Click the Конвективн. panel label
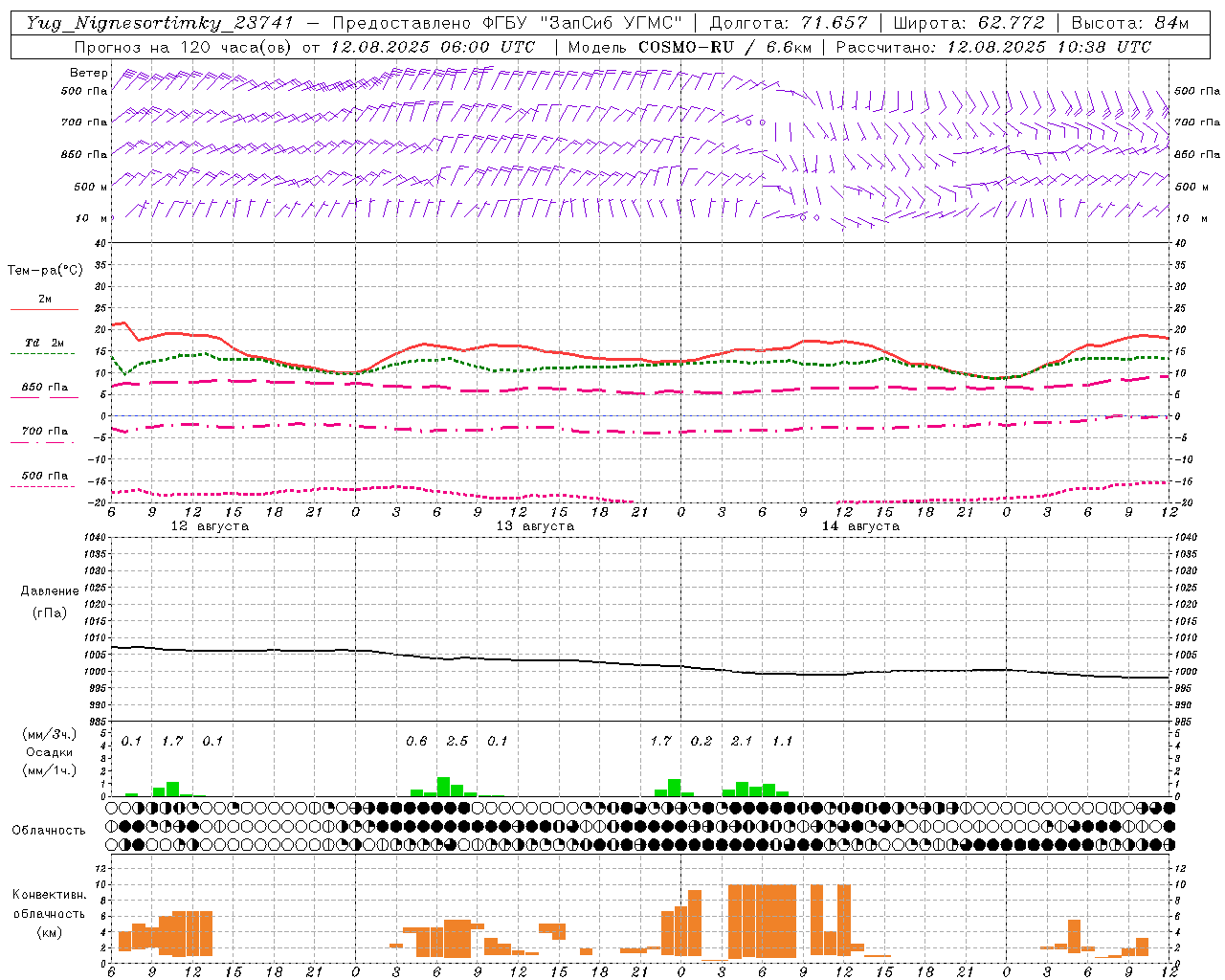 [50, 895]
